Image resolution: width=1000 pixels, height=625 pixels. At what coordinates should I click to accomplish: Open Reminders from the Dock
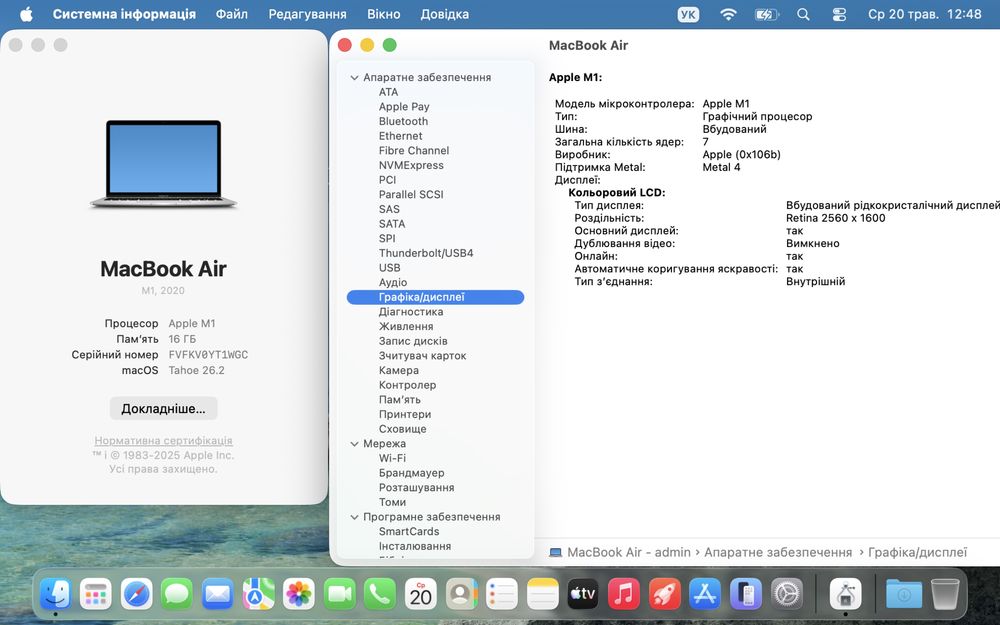point(502,594)
